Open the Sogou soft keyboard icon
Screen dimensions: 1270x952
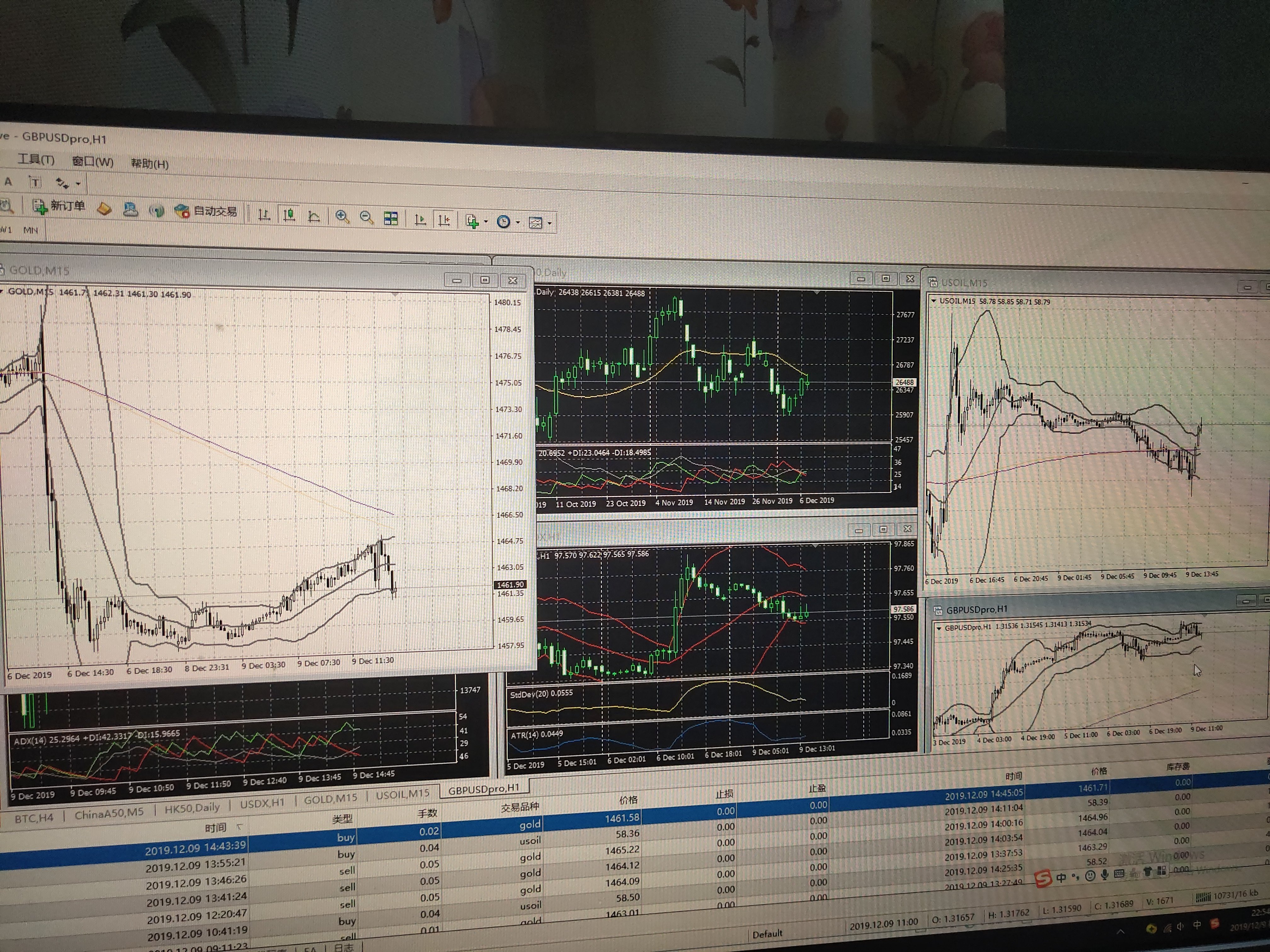coord(1118,874)
